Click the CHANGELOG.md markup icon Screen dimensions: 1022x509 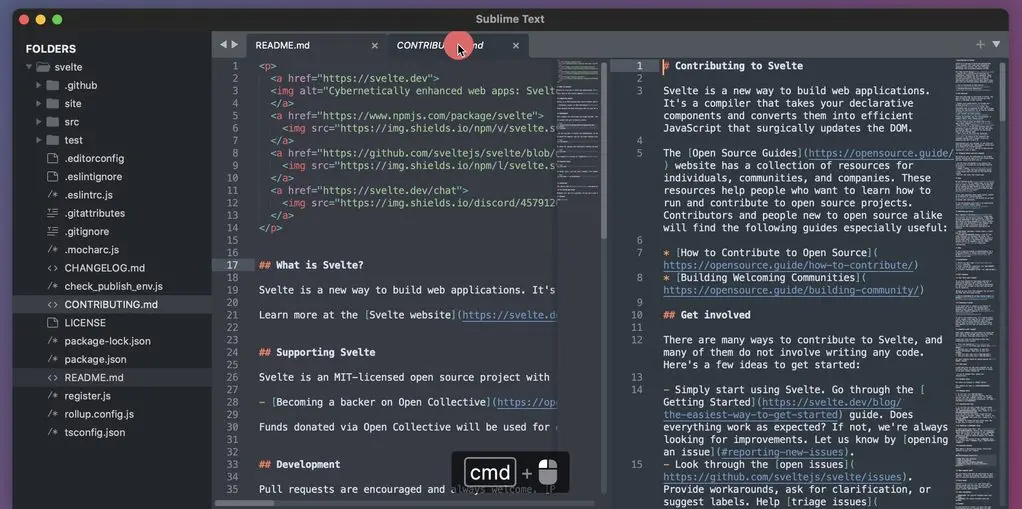coord(53,267)
